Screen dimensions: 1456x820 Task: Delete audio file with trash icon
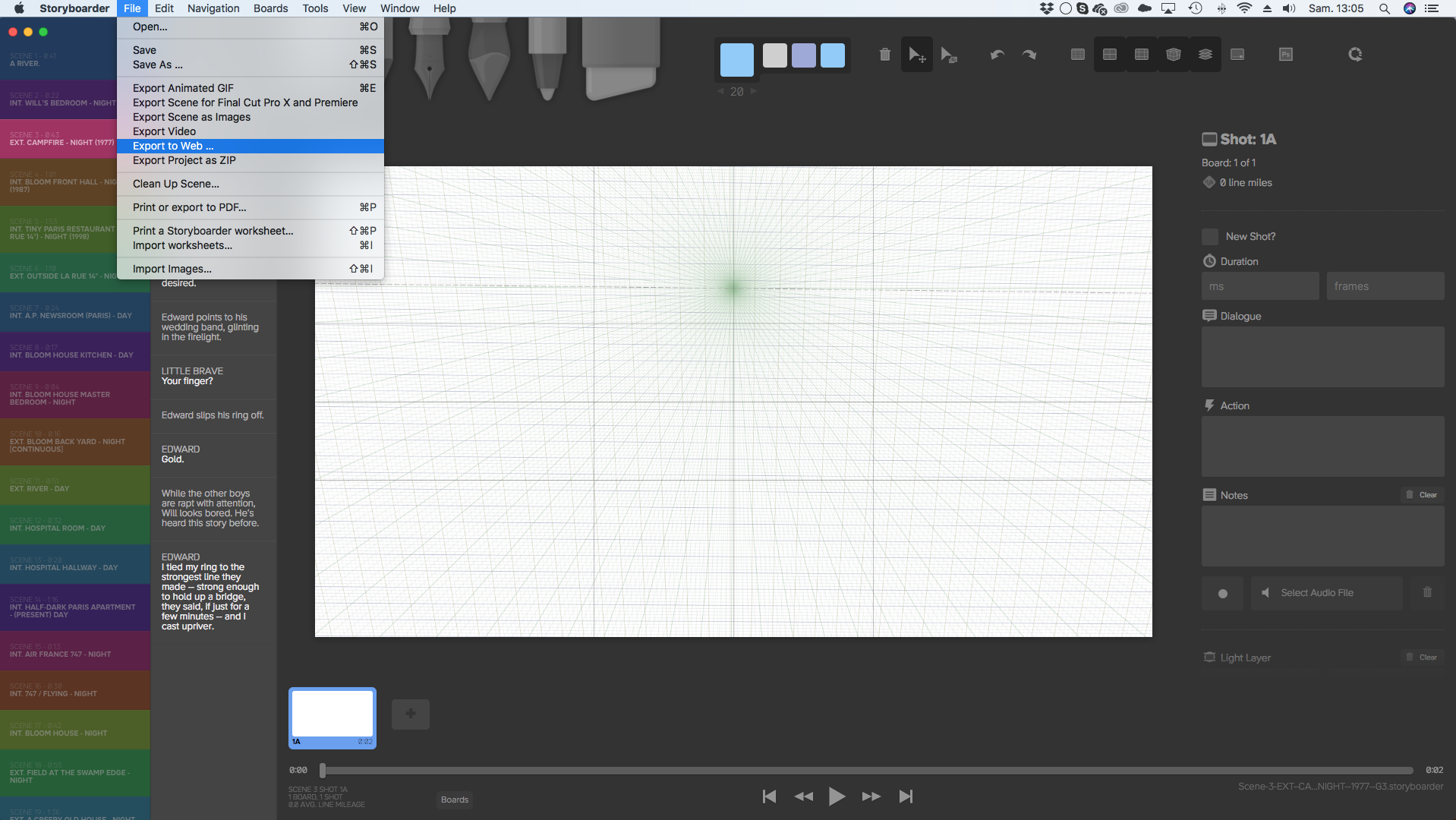pyautogui.click(x=1427, y=592)
